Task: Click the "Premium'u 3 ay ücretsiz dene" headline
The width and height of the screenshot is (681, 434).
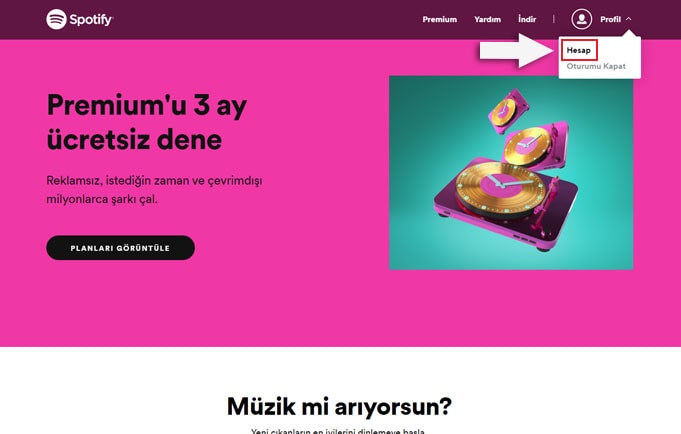Action: 147,122
